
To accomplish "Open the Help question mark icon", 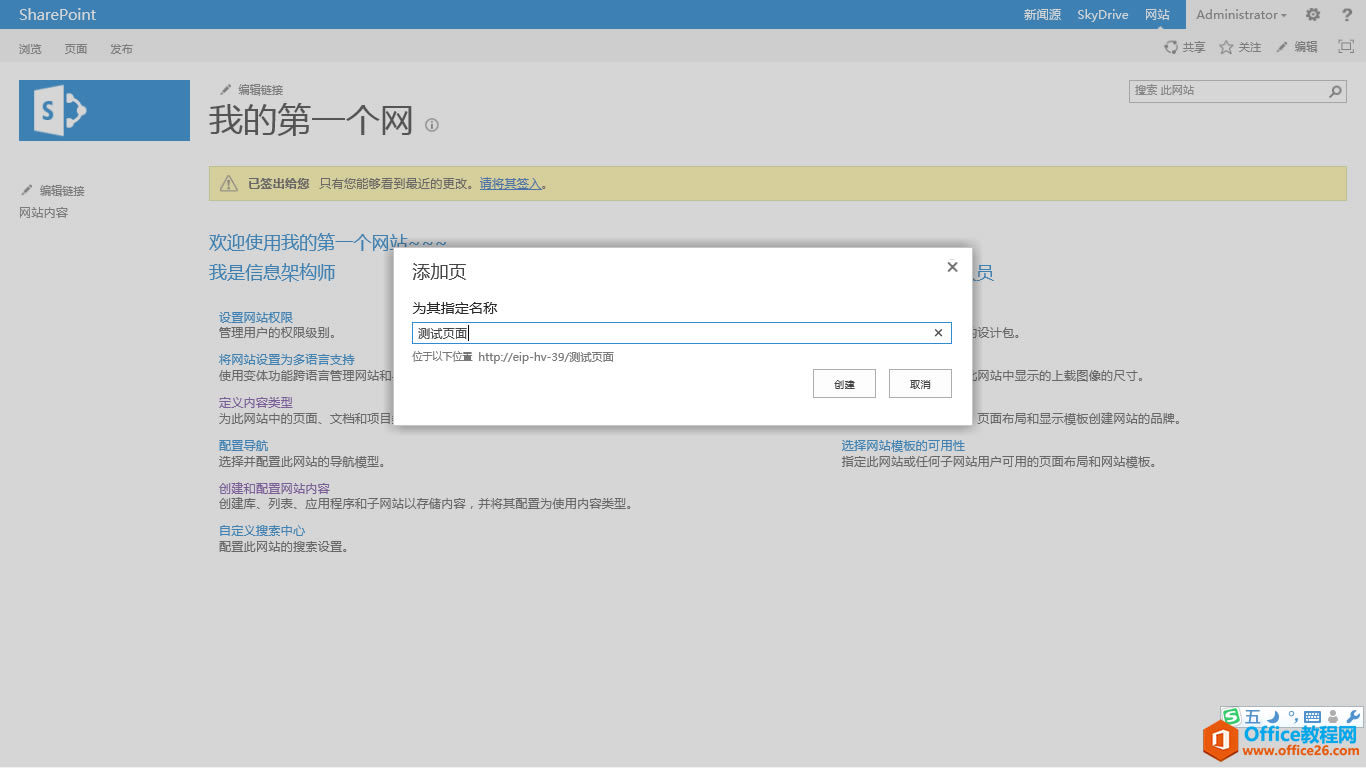I will (x=1346, y=14).
